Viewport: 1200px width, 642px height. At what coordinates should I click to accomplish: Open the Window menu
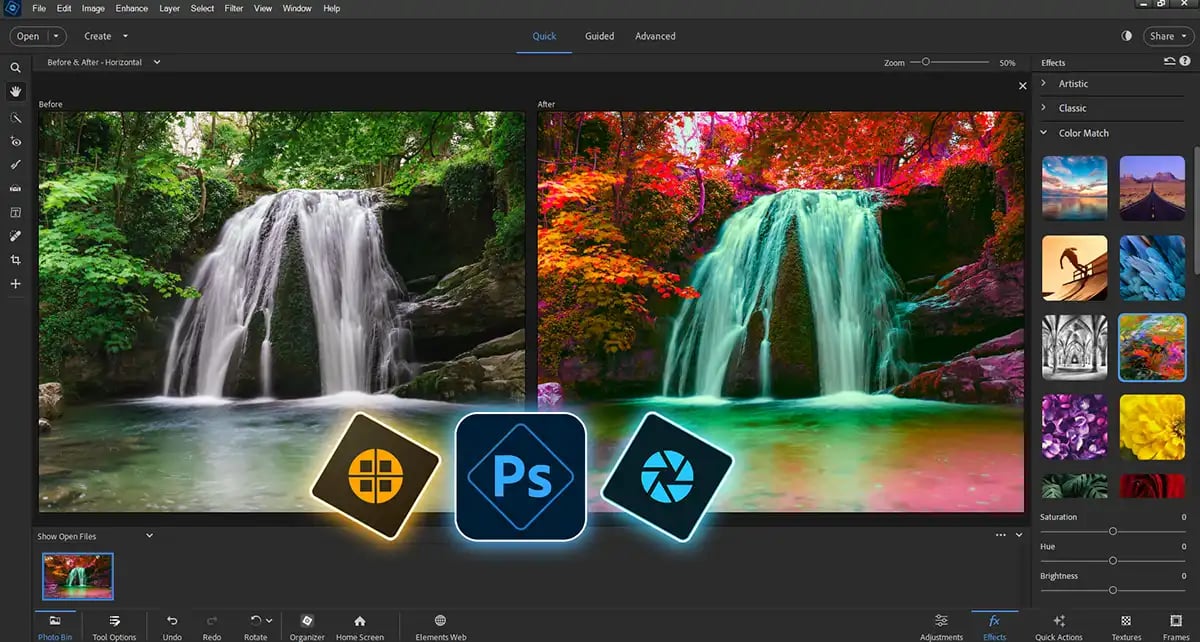click(x=297, y=8)
